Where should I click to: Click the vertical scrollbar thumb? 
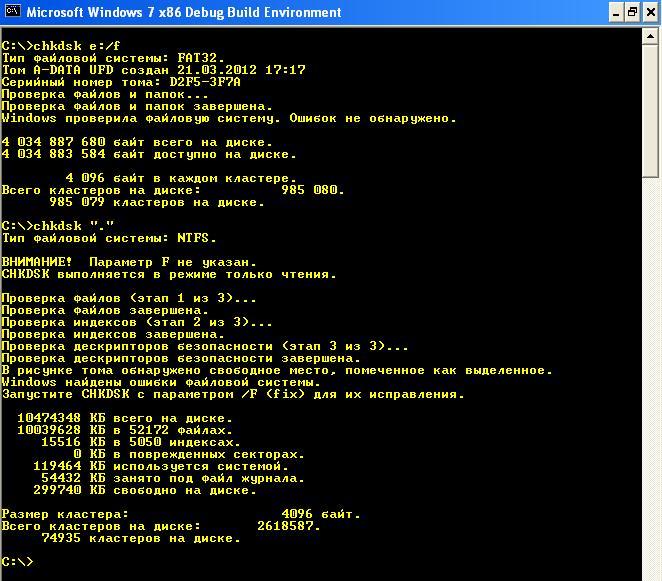point(650,111)
